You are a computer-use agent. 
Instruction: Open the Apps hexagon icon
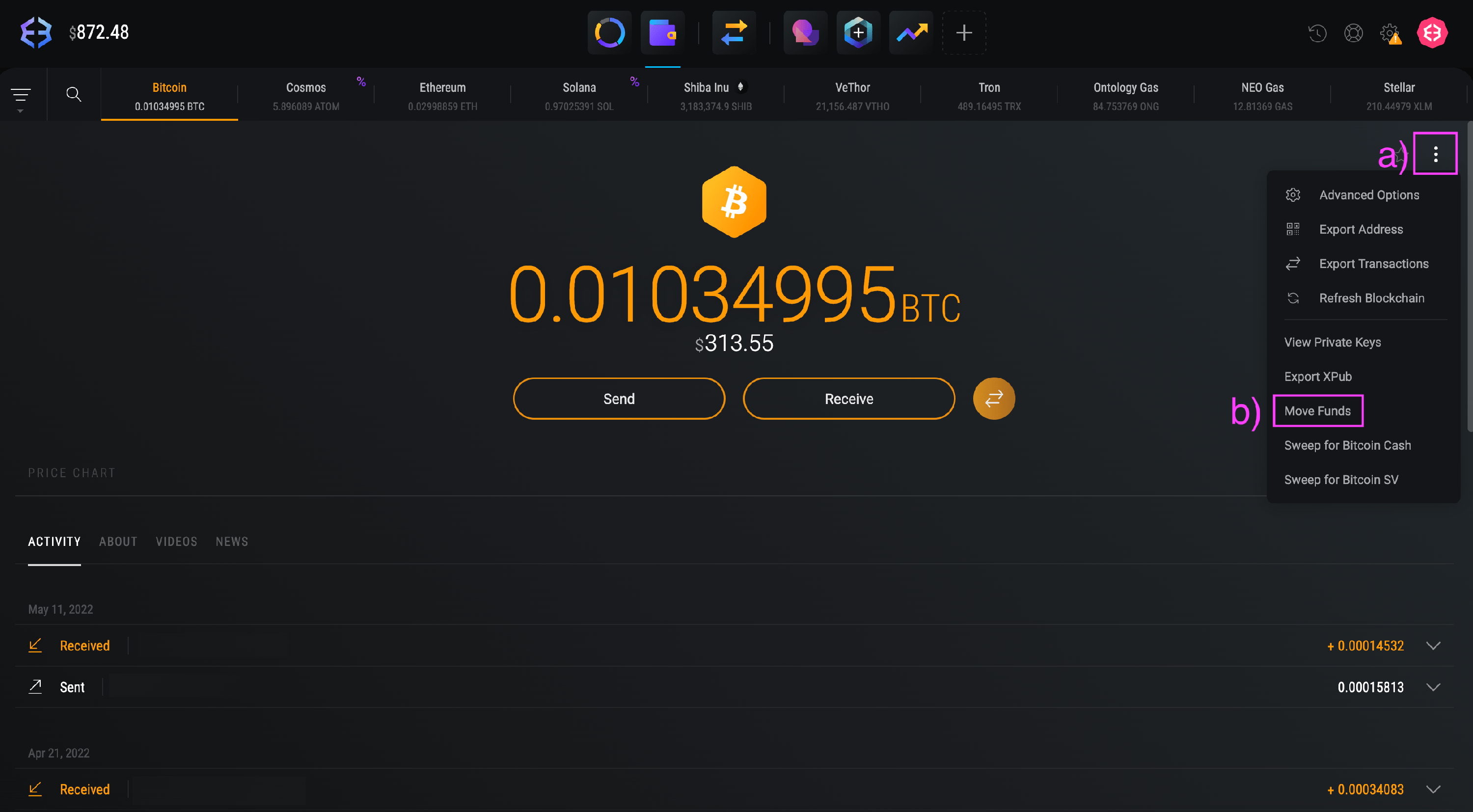point(857,32)
